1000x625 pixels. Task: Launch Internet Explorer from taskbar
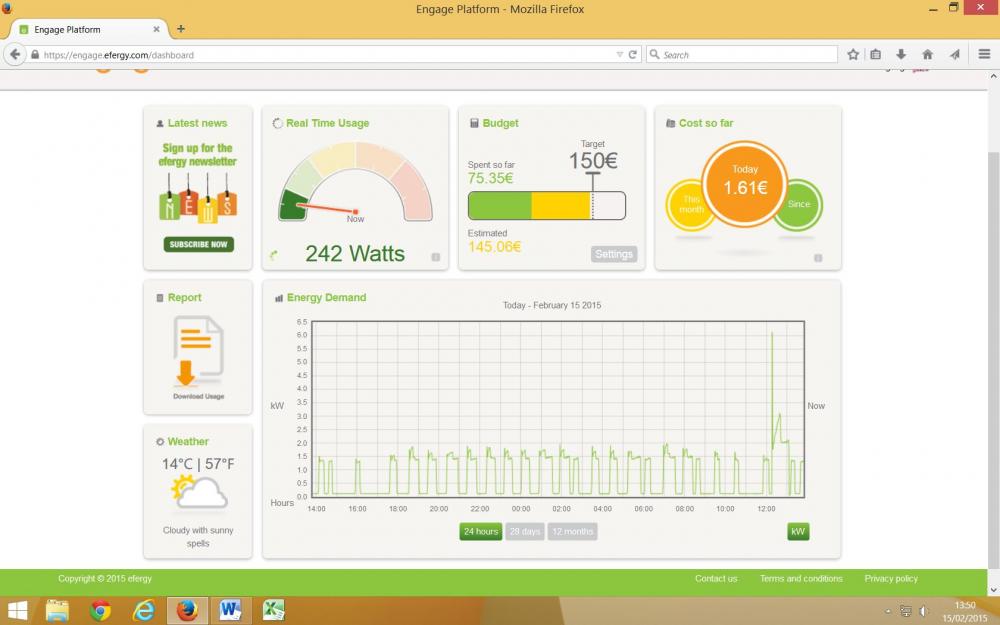click(143, 610)
